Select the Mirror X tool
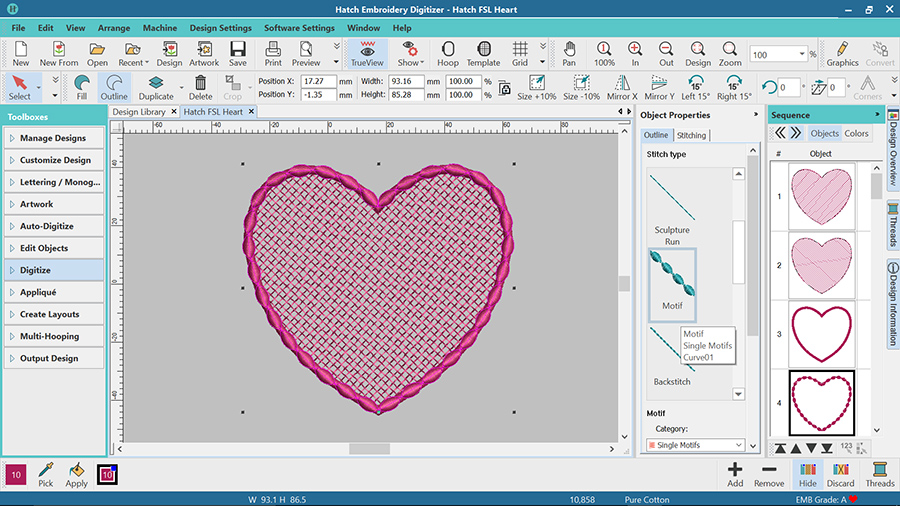The image size is (900, 506). click(x=621, y=87)
